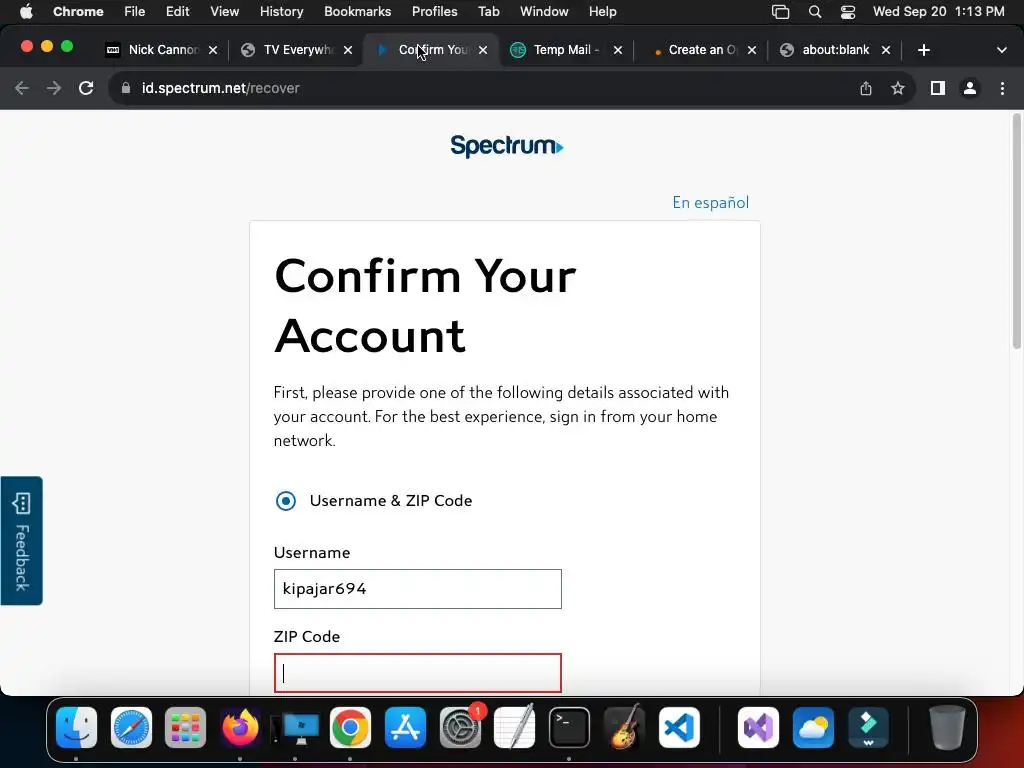The width and height of the screenshot is (1024, 768).
Task: Open the File menu
Action: (135, 12)
